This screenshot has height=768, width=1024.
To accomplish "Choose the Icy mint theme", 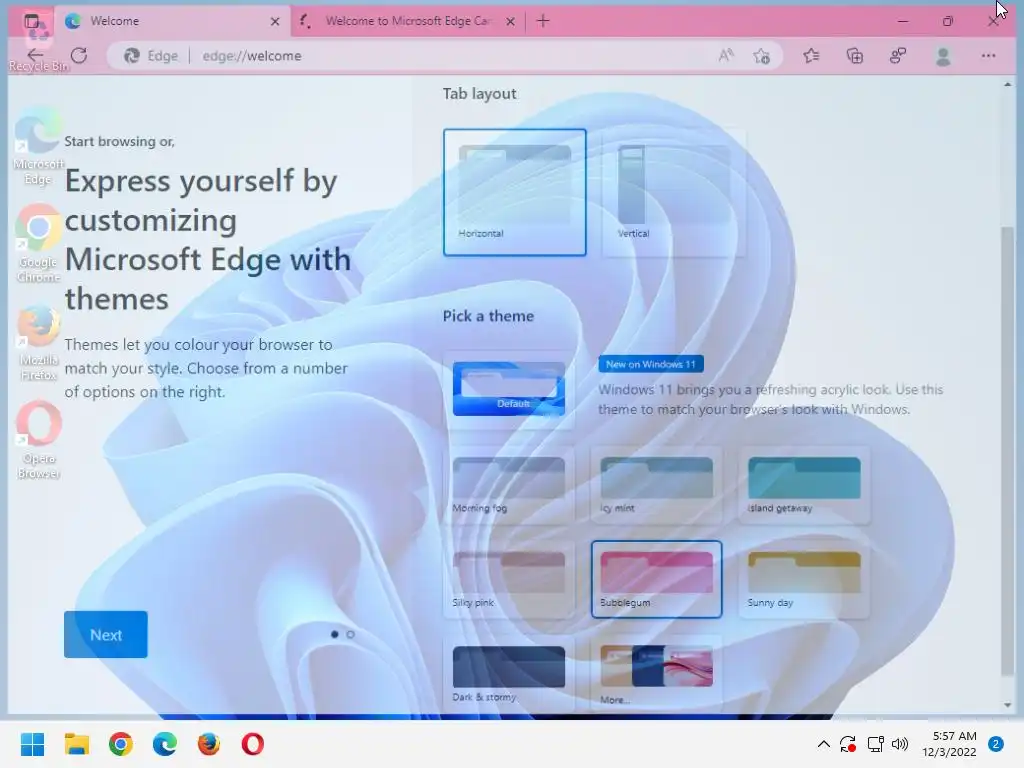I will pyautogui.click(x=656, y=485).
